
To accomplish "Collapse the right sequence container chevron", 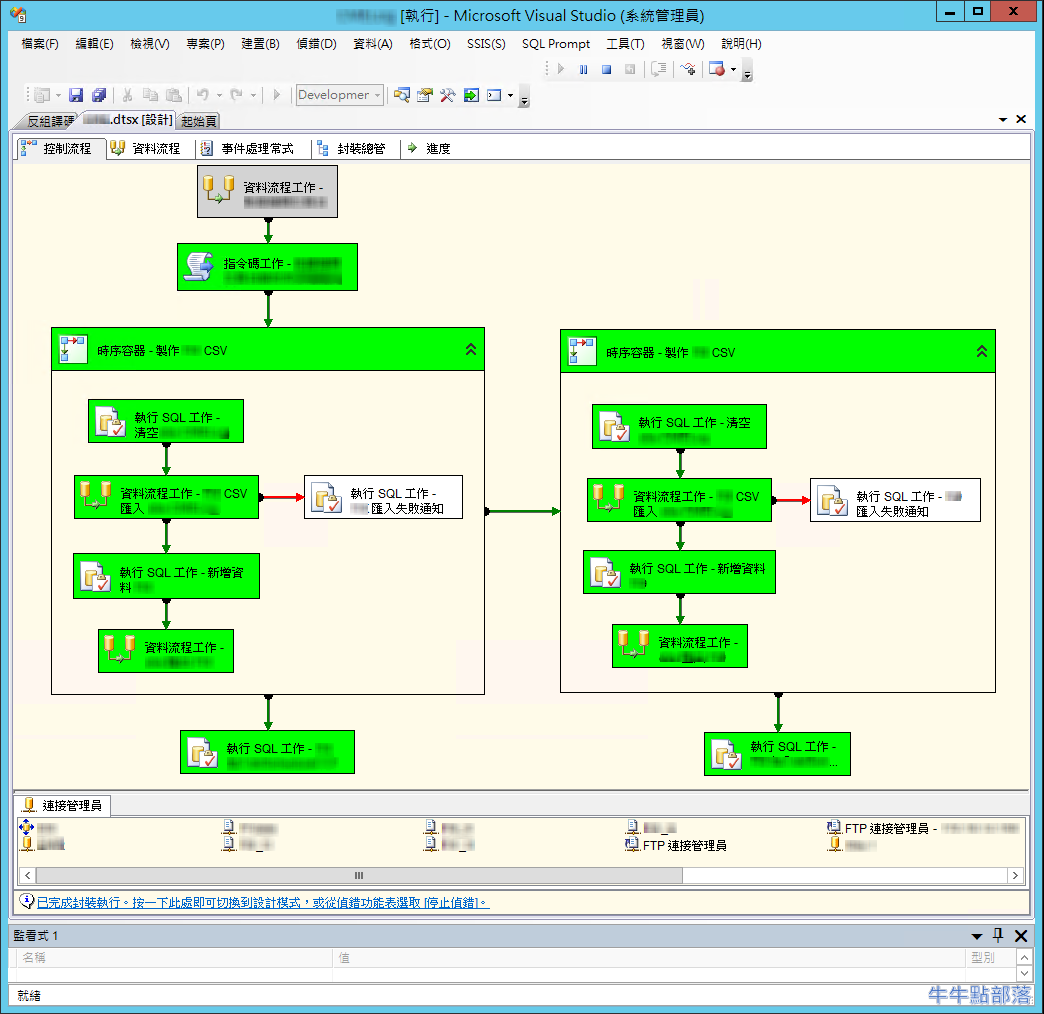I will (x=982, y=351).
